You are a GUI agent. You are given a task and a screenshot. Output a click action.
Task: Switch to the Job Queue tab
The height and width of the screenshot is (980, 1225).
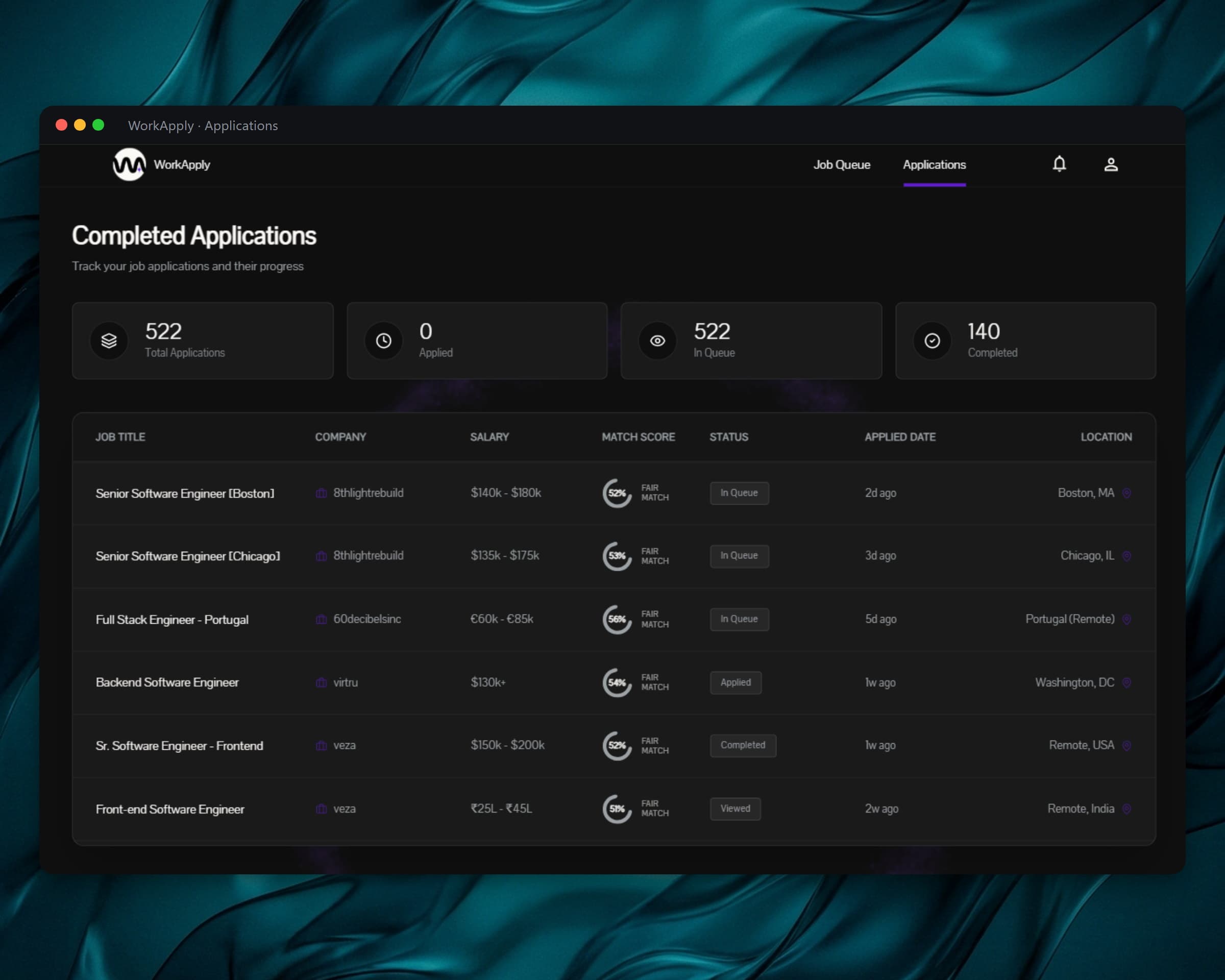pyautogui.click(x=842, y=165)
